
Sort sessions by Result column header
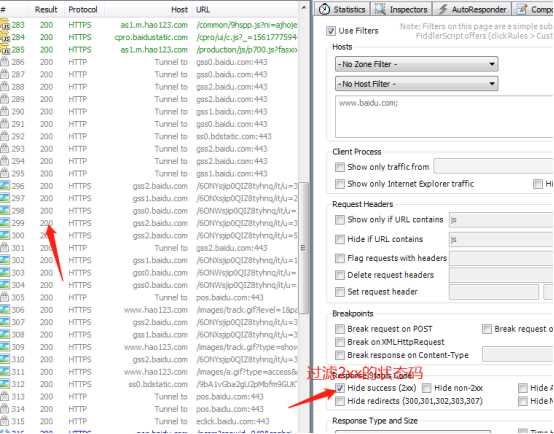coord(46,10)
